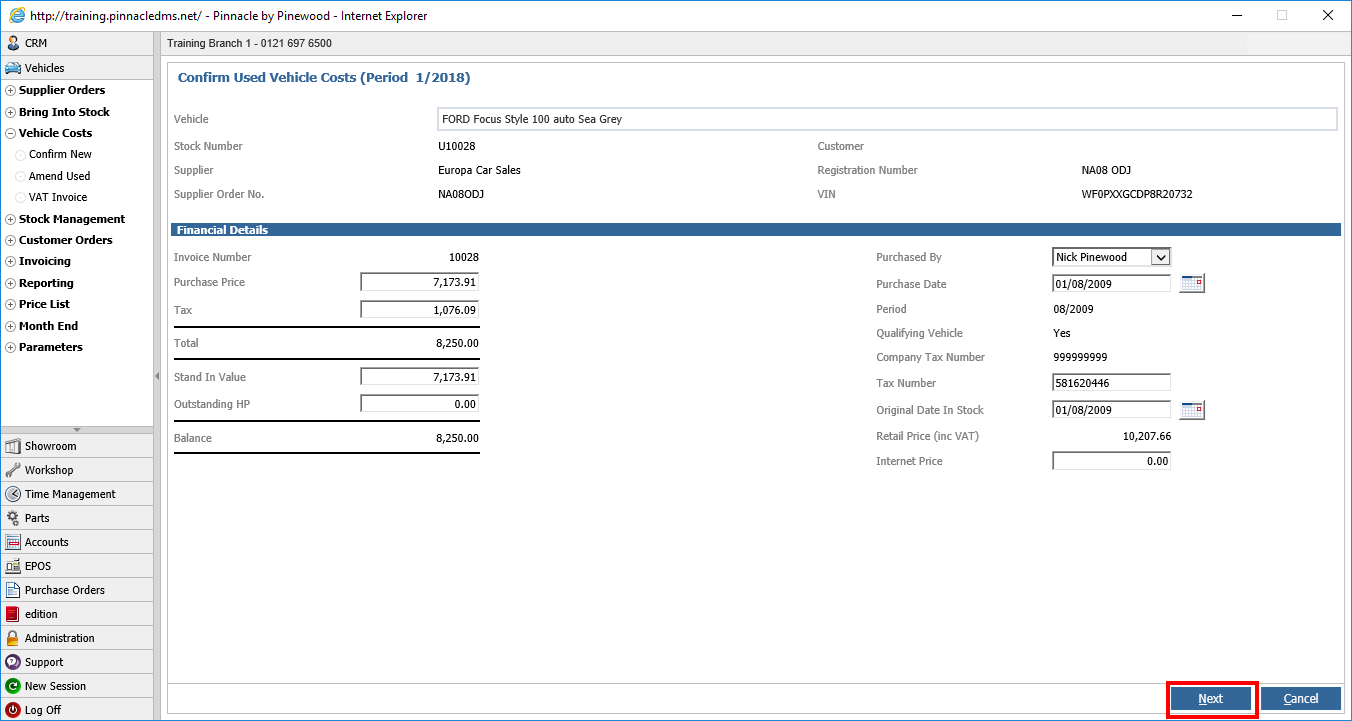Go to the Parts module
Viewport: 1352px width, 721px height.
click(77, 518)
